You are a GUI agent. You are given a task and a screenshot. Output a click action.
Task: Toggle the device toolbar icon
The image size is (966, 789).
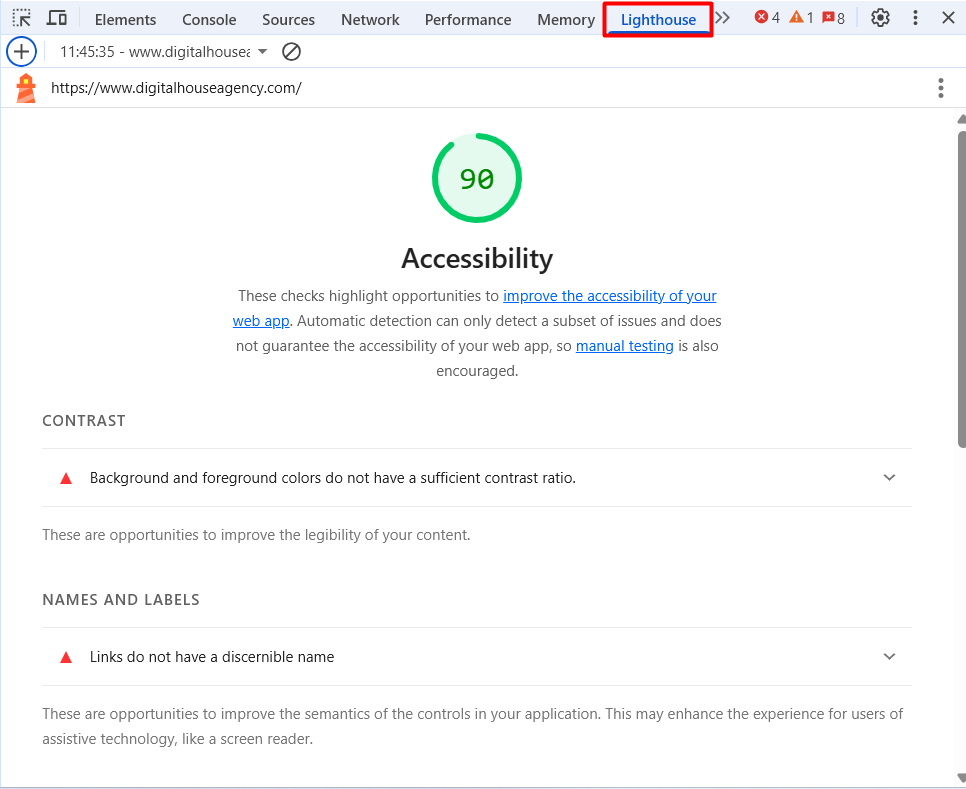pos(57,18)
